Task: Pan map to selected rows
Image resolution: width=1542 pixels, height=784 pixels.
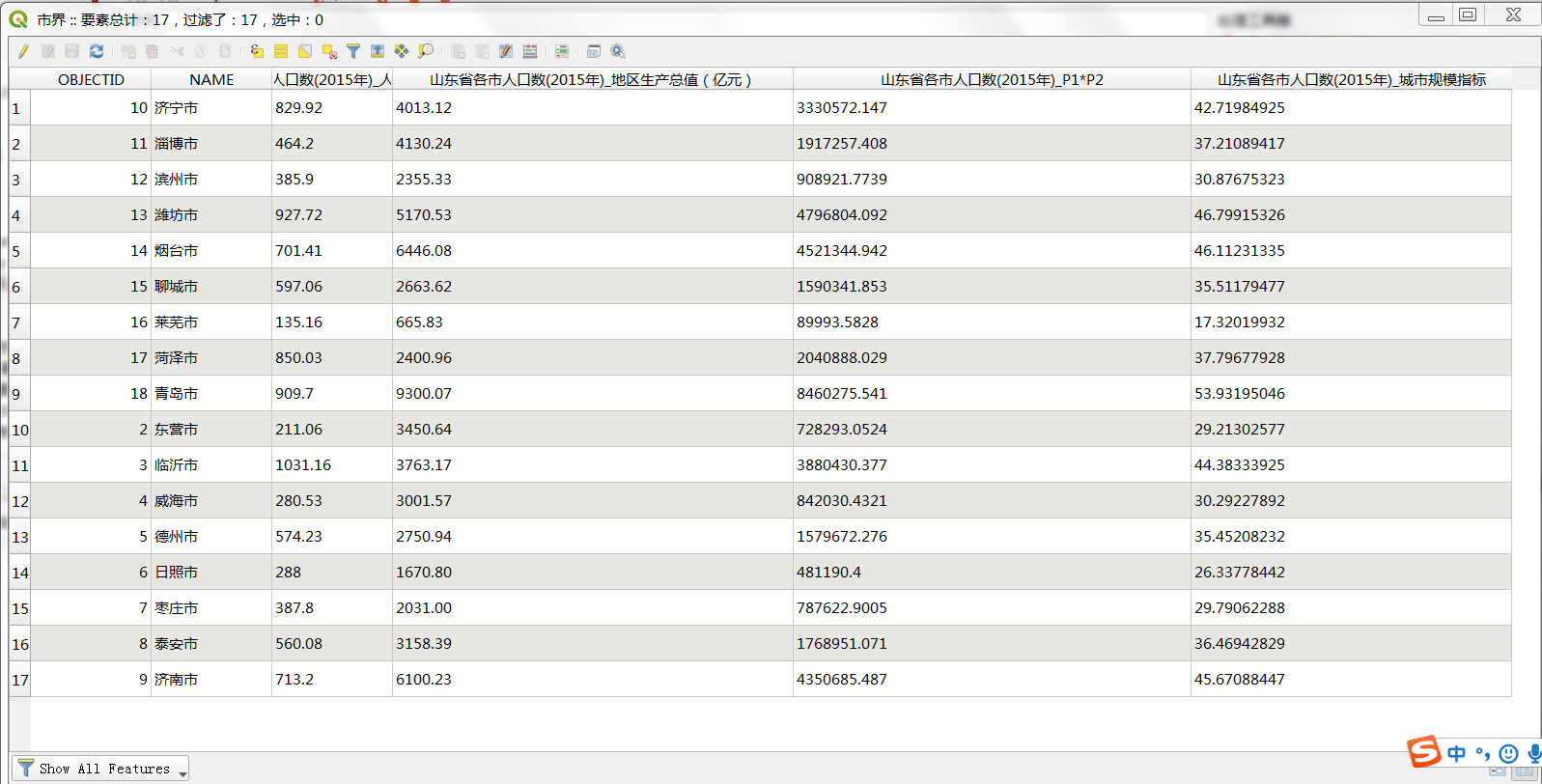Action: [x=402, y=51]
